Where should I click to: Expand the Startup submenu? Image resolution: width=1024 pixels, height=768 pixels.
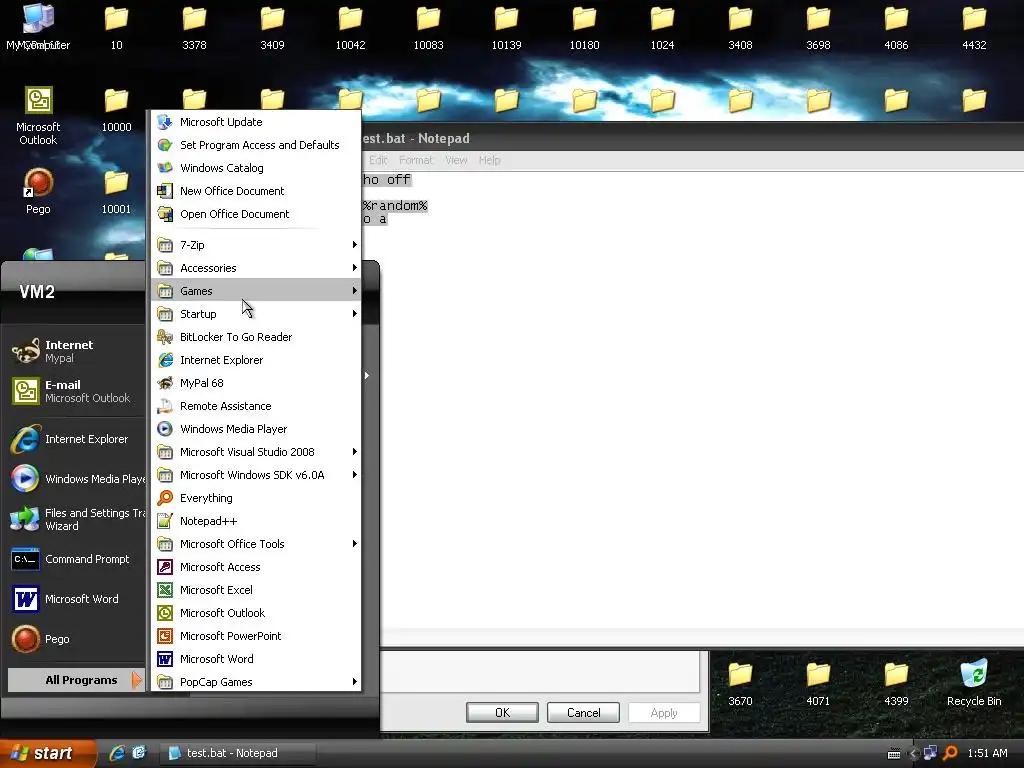[256, 314]
